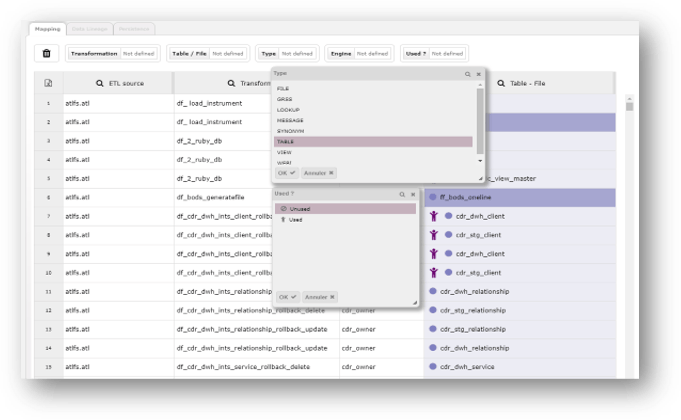Click the purple dot beside cdr_dwh_service
Screen dimensions: 681x420
coord(433,366)
